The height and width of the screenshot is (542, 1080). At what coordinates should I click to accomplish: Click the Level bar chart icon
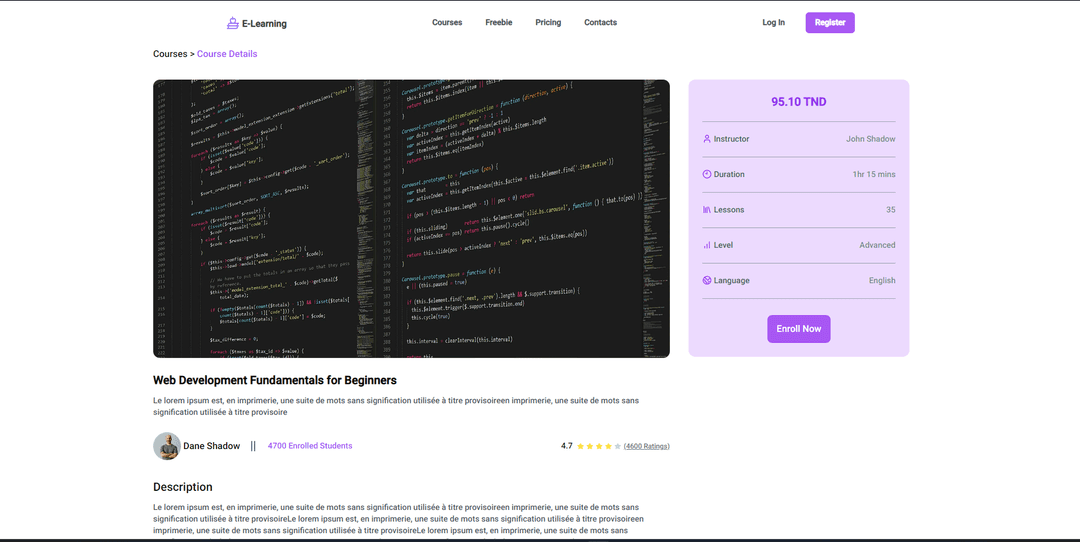click(707, 245)
